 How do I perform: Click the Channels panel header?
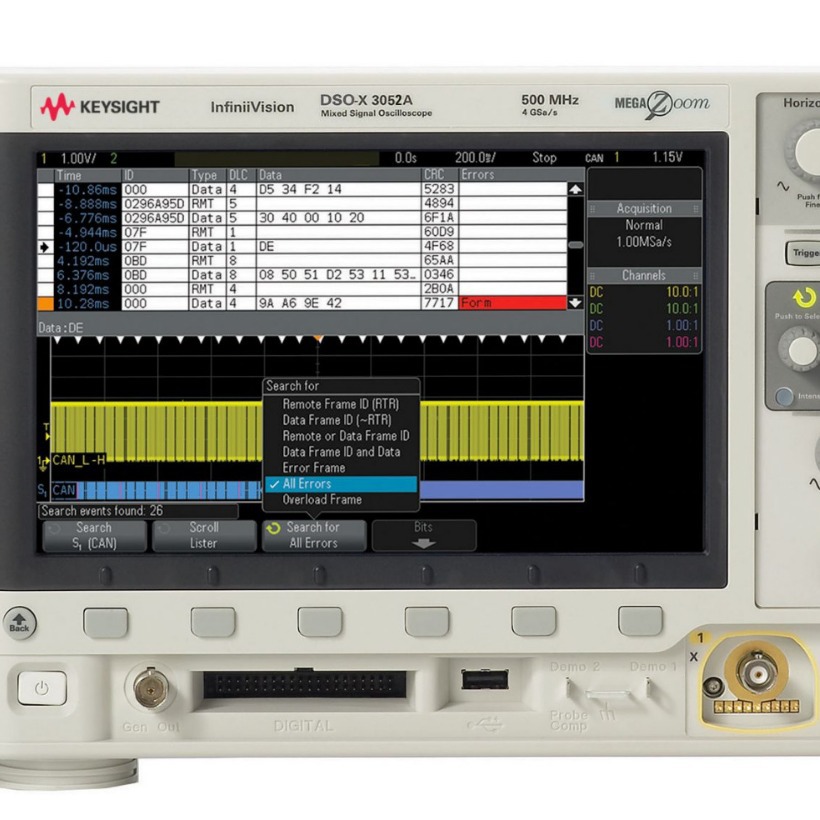tap(644, 276)
